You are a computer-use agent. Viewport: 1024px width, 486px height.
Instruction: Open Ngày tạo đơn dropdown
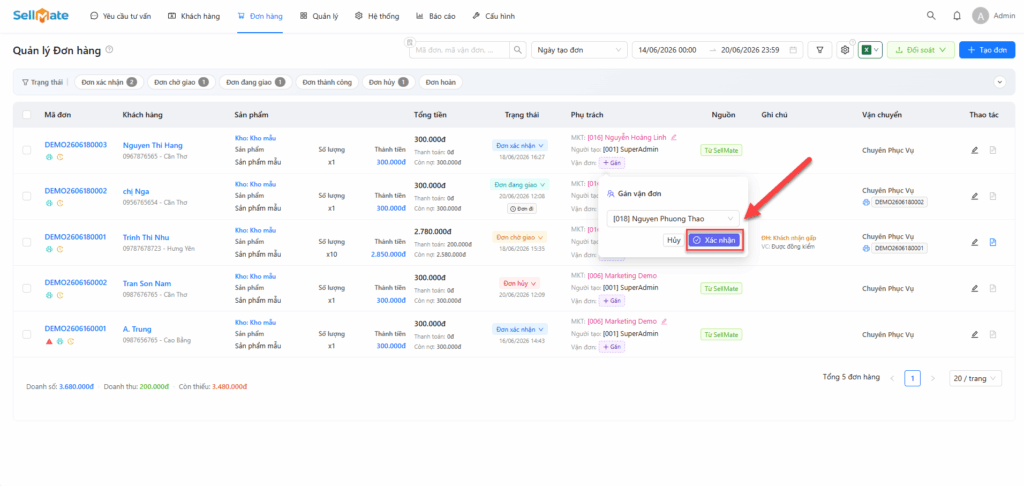pyautogui.click(x=579, y=50)
